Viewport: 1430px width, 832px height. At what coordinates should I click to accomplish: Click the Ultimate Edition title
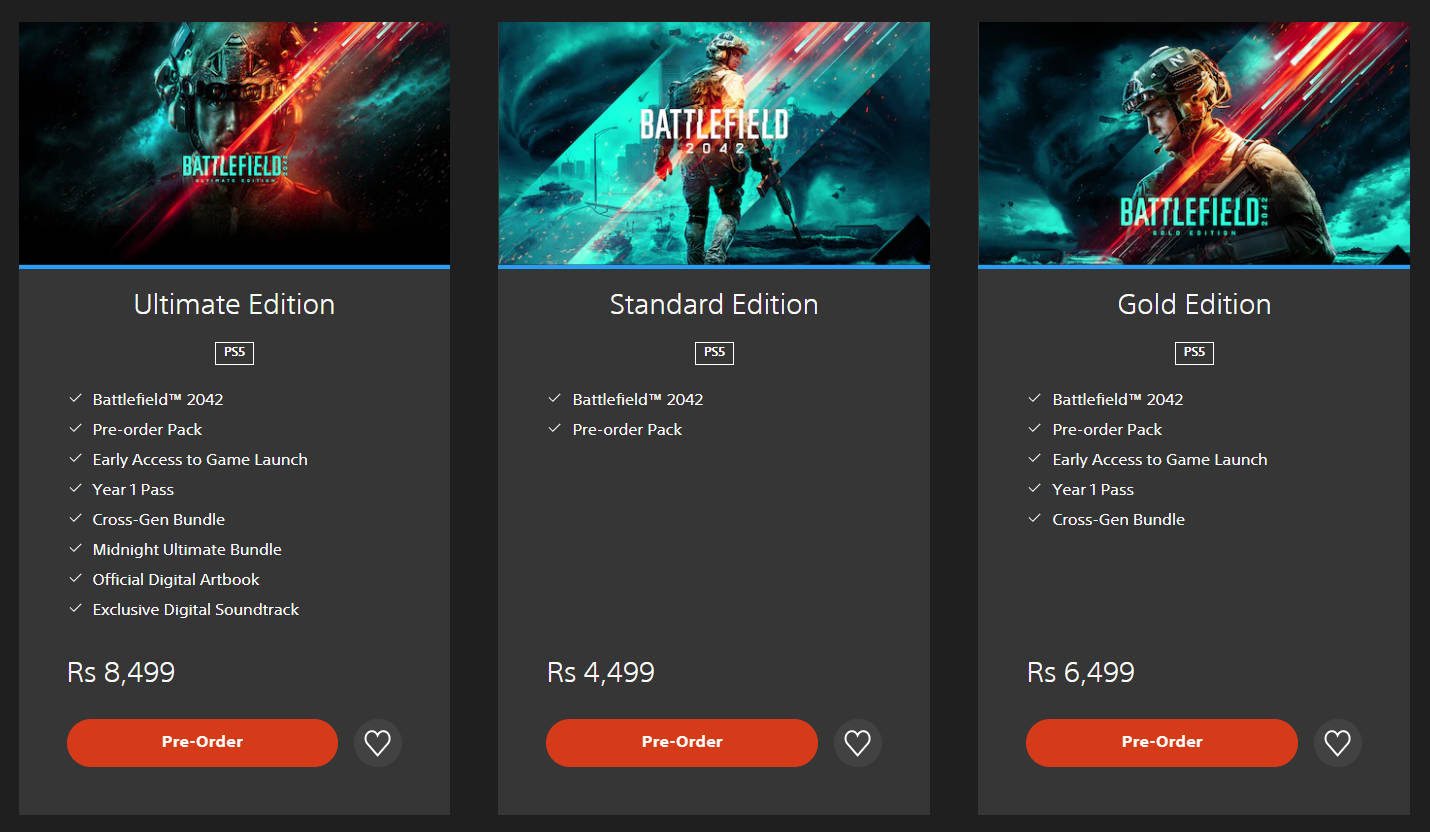pos(234,304)
